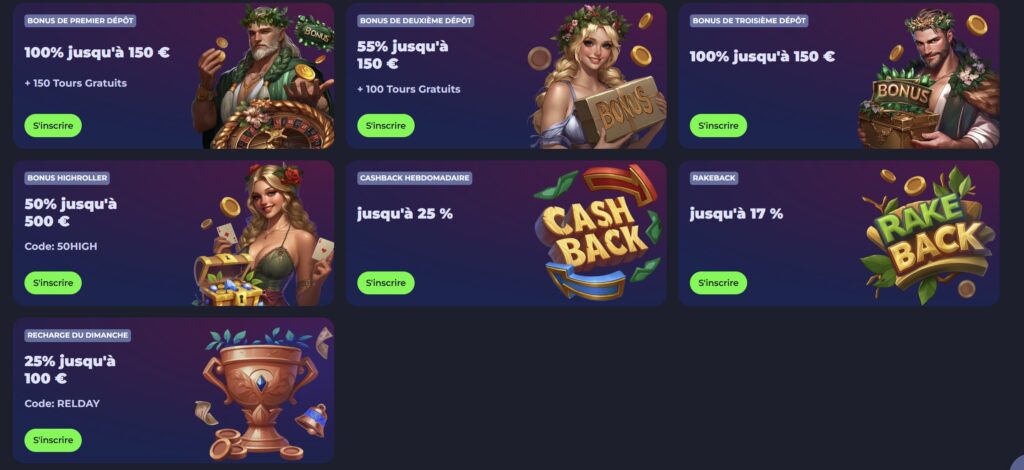Click the bearded man with roulette wheel
Viewport: 1024px width, 470px height.
(263, 77)
